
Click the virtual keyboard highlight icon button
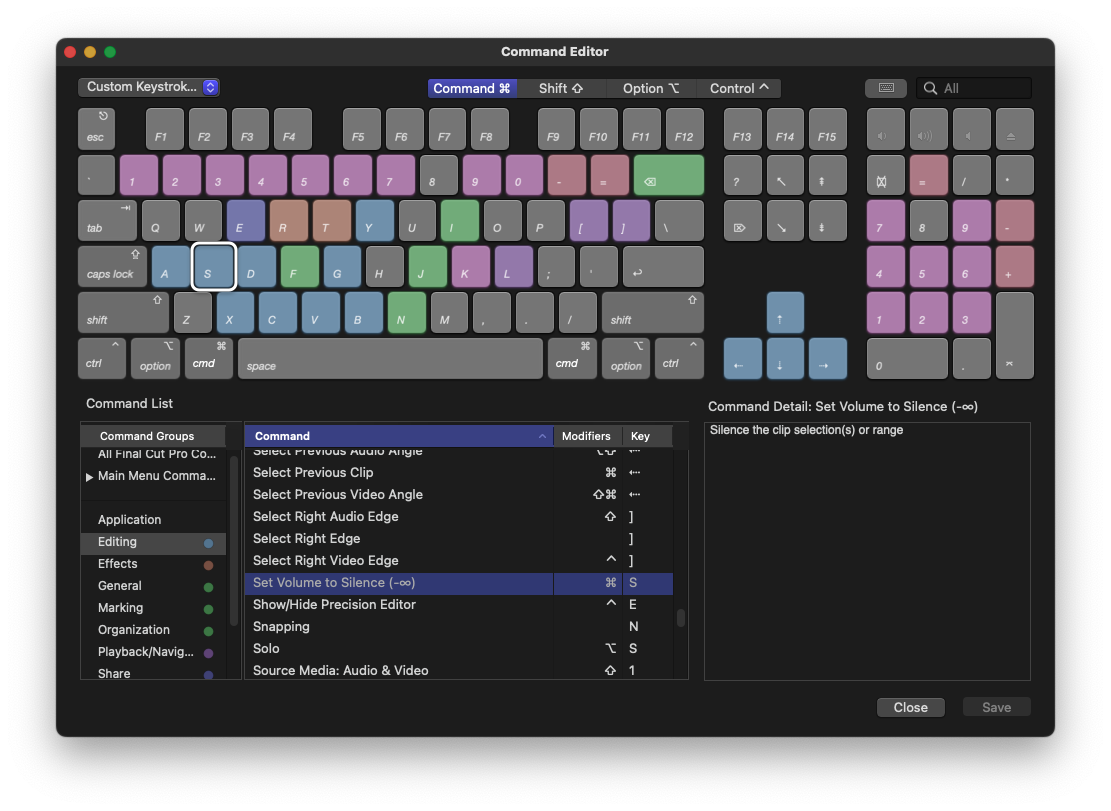click(886, 88)
